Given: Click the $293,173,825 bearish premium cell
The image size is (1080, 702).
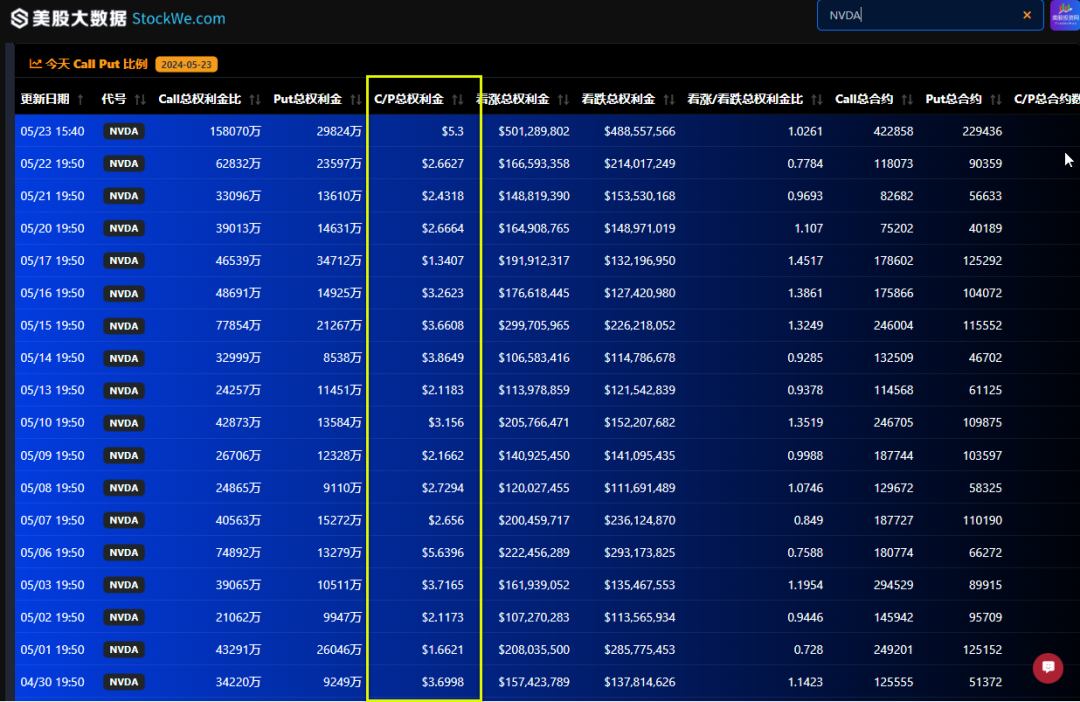Looking at the screenshot, I should tap(640, 553).
